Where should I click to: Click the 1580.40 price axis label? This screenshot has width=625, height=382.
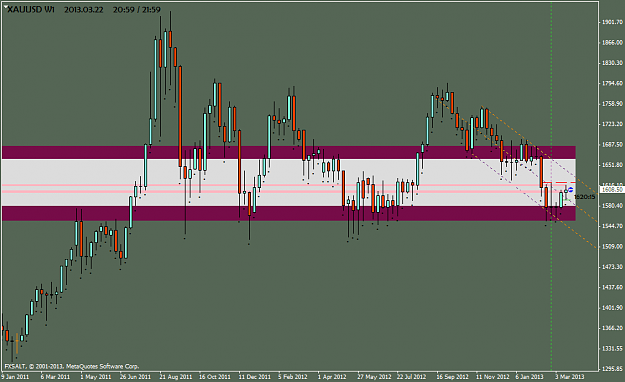[x=612, y=206]
